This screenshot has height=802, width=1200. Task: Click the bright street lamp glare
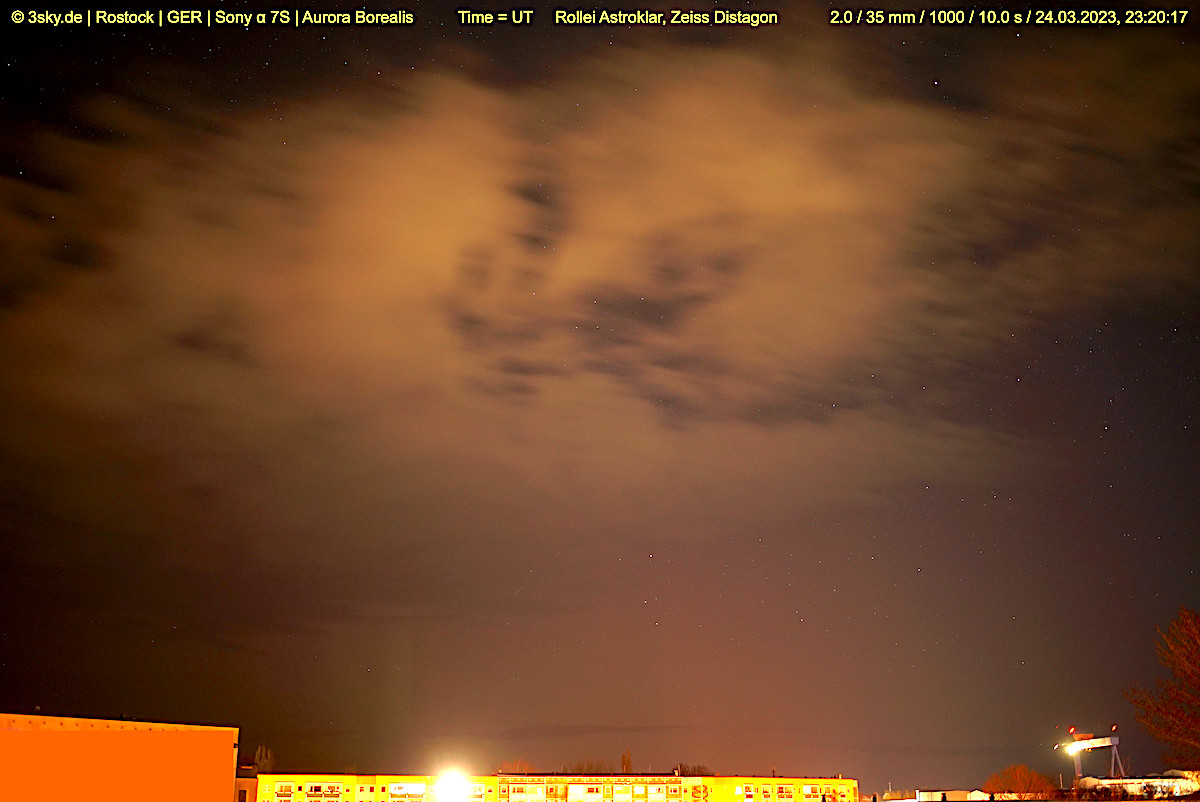click(x=452, y=783)
